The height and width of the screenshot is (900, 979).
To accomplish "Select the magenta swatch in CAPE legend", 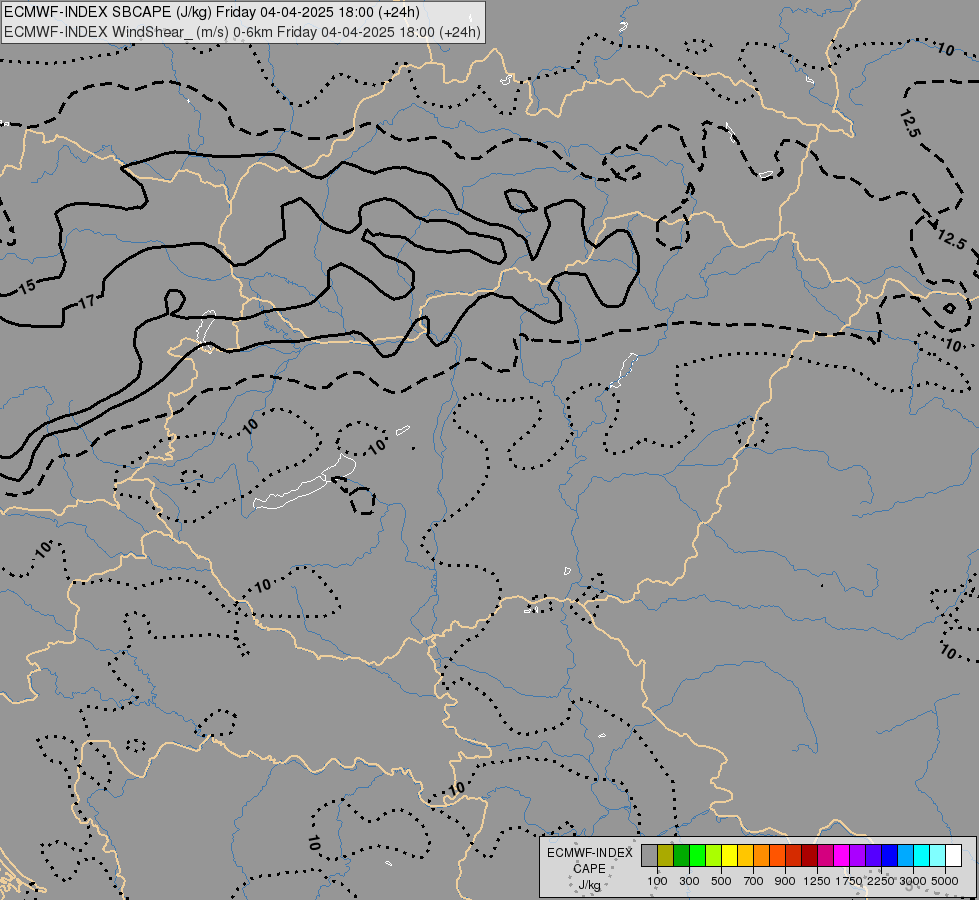I will click(841, 855).
